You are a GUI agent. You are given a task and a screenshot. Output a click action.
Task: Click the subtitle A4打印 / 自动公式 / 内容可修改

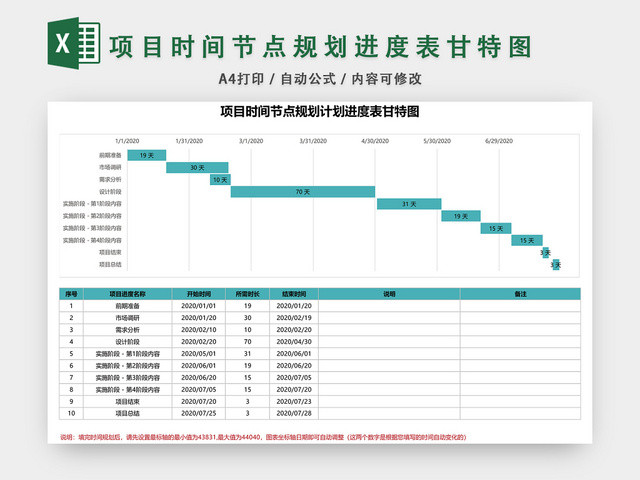tap(320, 79)
